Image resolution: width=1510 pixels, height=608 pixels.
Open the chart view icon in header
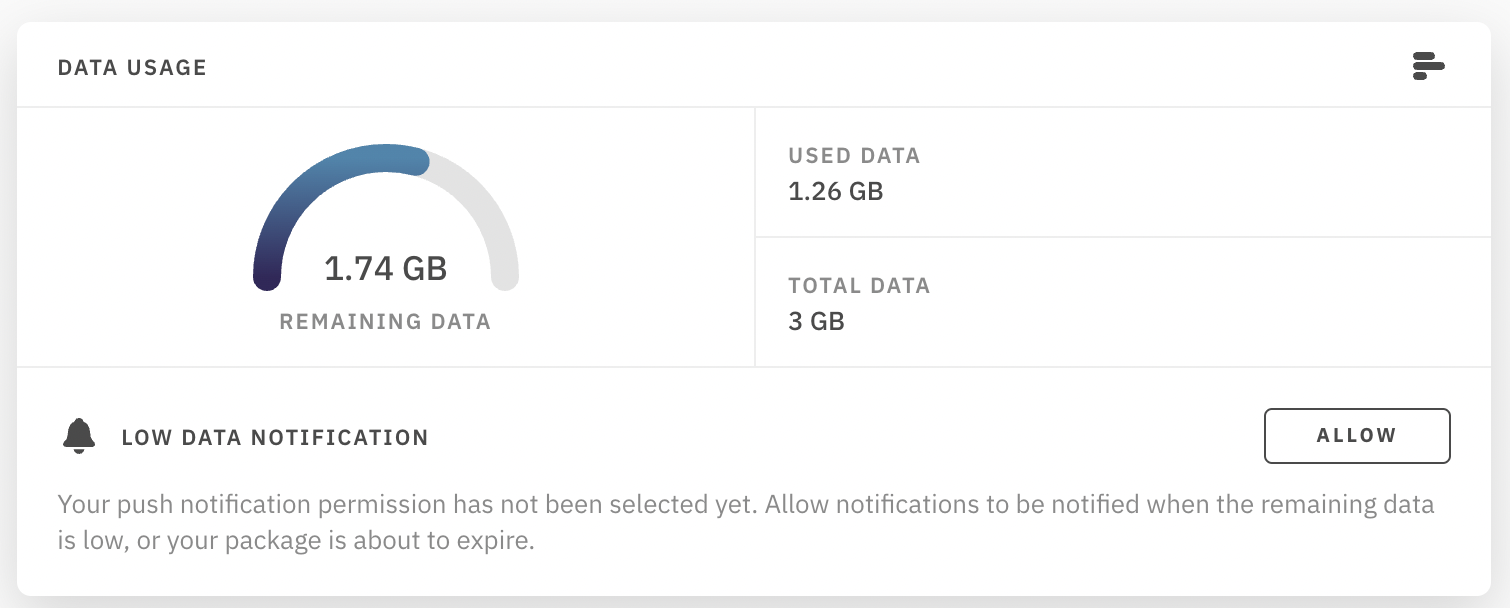1428,67
